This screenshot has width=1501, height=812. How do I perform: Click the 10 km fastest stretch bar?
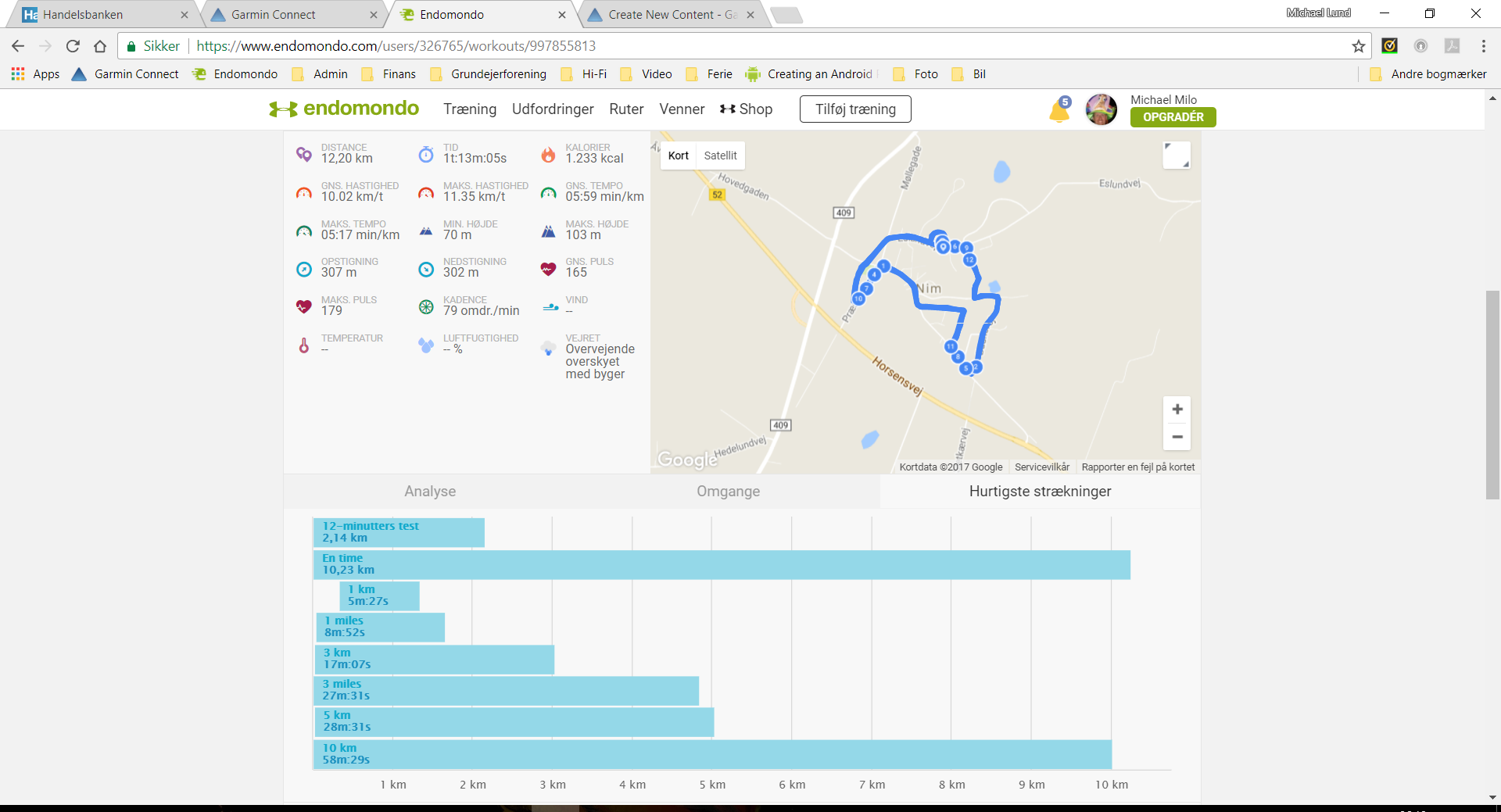coord(712,754)
